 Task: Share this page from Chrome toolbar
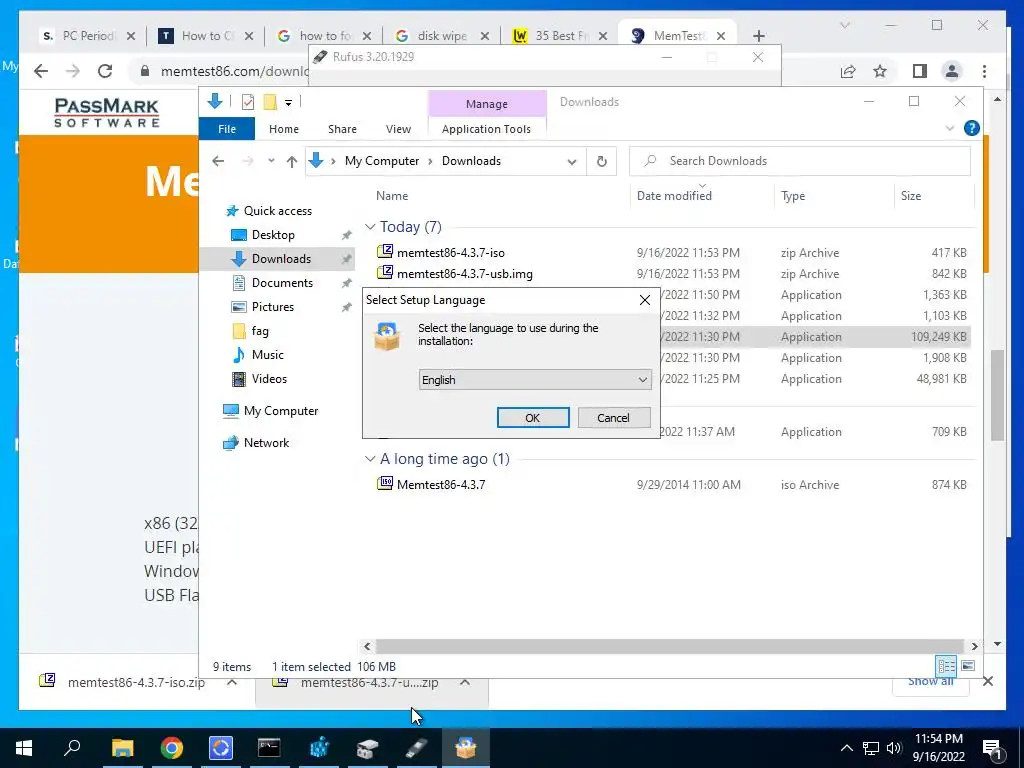[x=848, y=71]
